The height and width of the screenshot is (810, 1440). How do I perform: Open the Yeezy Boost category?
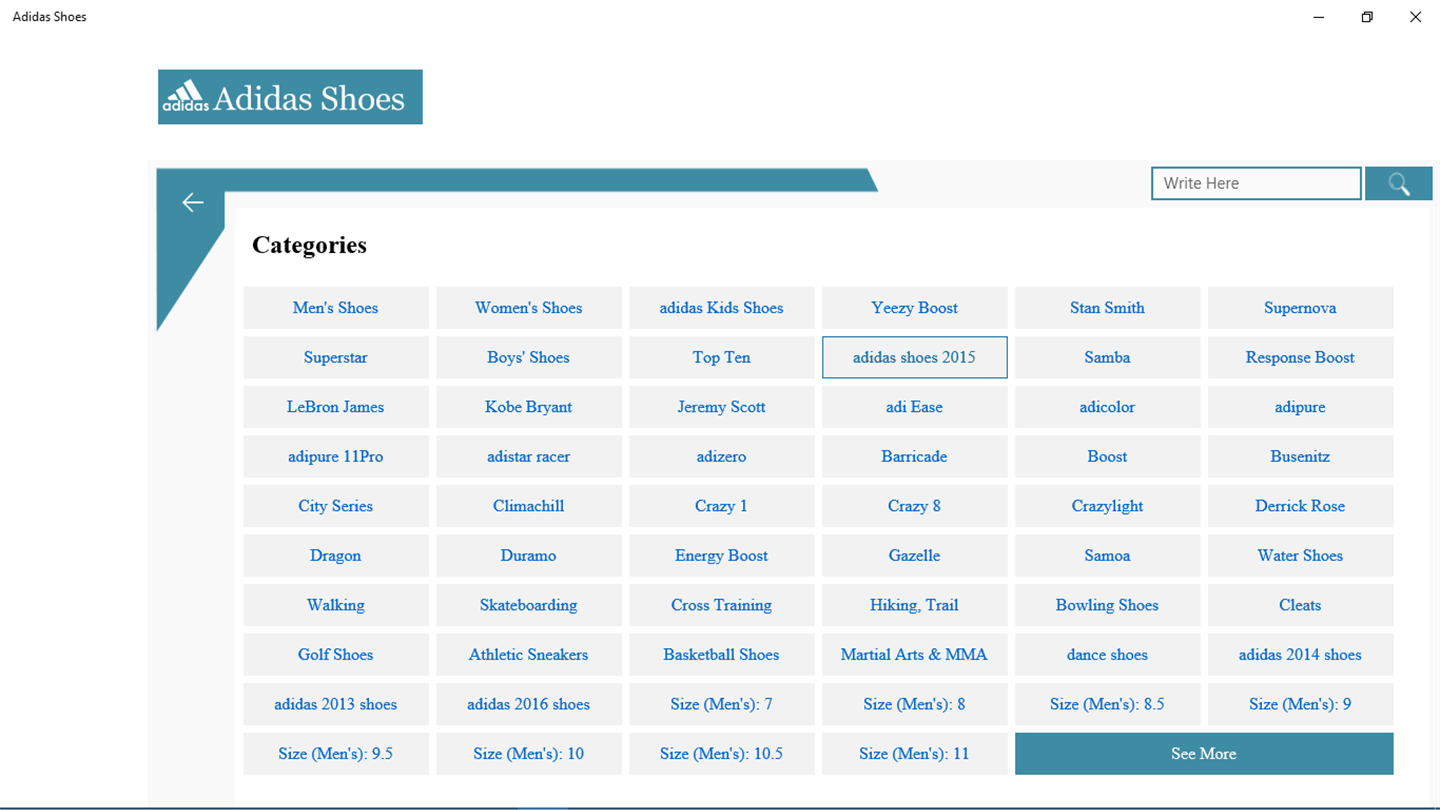click(x=915, y=308)
